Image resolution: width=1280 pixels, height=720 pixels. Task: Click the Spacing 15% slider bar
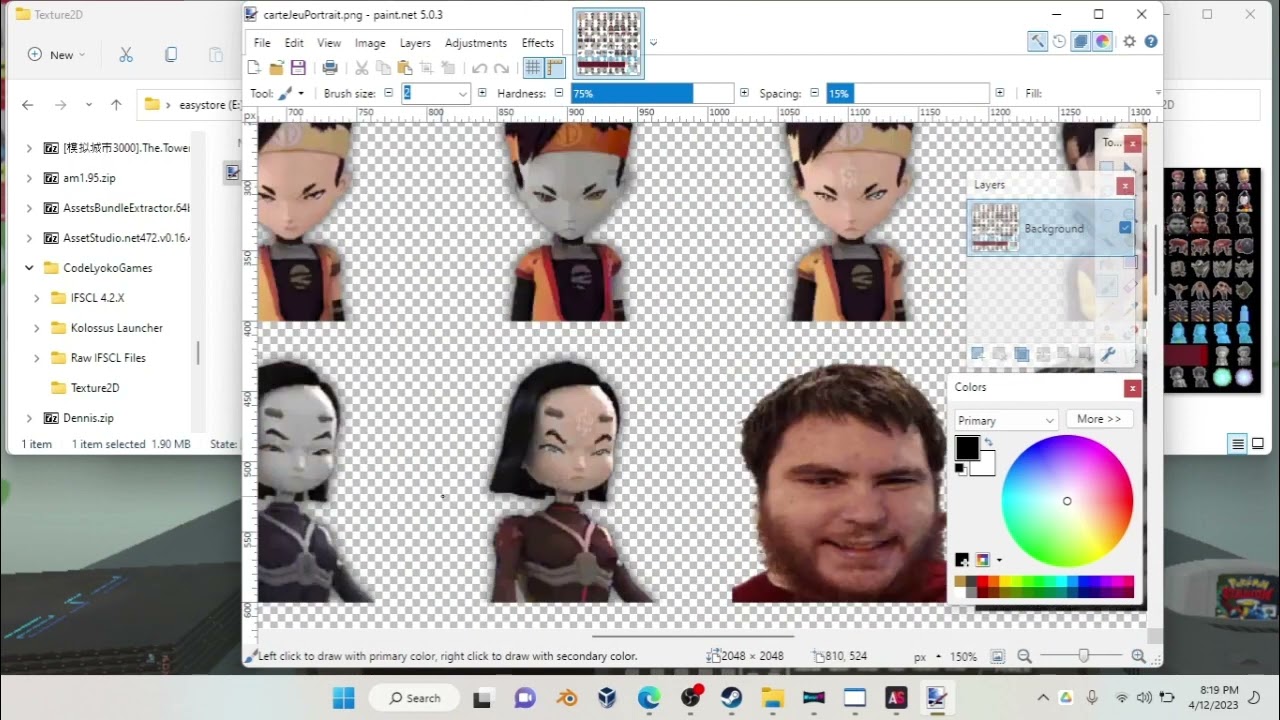click(908, 93)
